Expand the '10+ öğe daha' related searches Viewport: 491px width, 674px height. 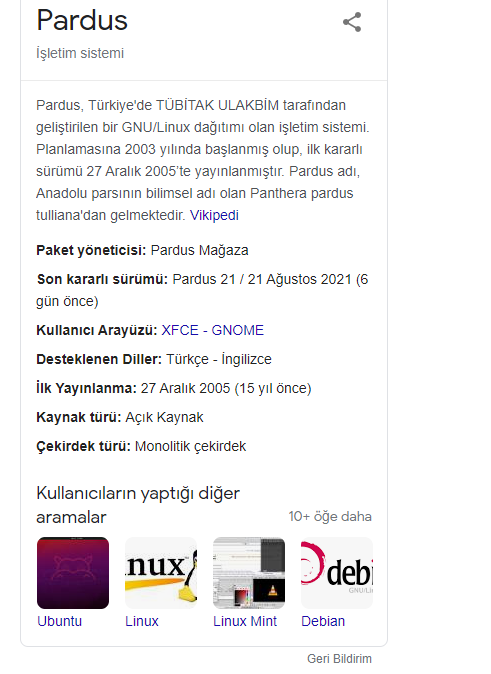point(330,516)
